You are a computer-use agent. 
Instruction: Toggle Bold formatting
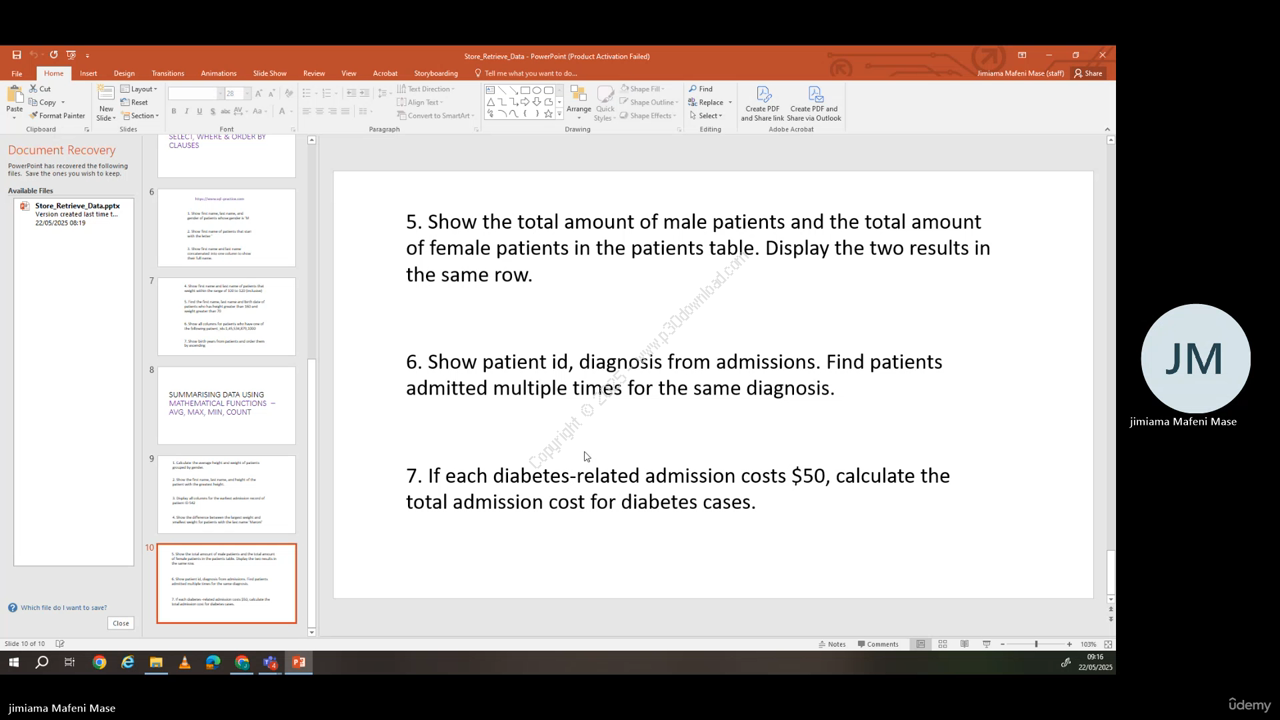point(174,111)
